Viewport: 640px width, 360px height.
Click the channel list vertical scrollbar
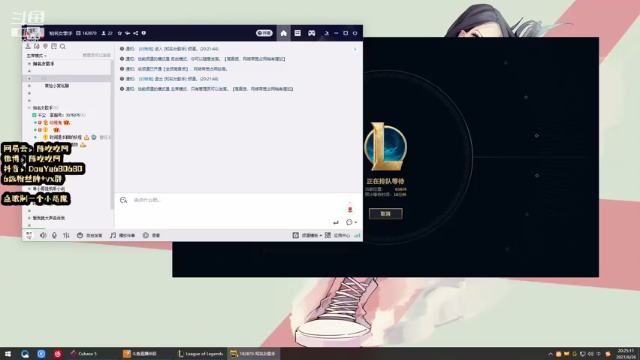pos(112,135)
